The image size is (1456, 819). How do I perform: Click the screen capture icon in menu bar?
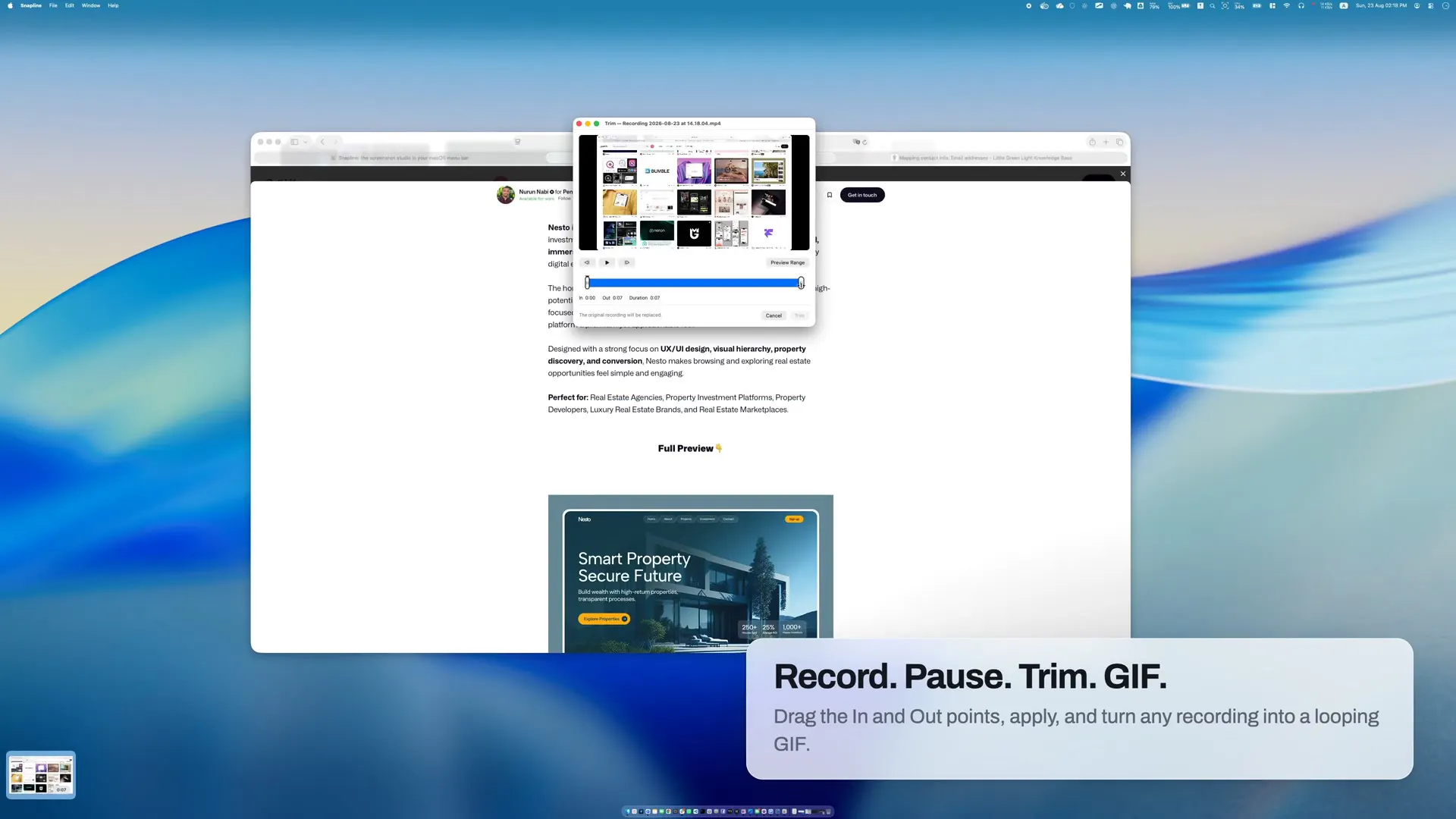[x=1225, y=5]
